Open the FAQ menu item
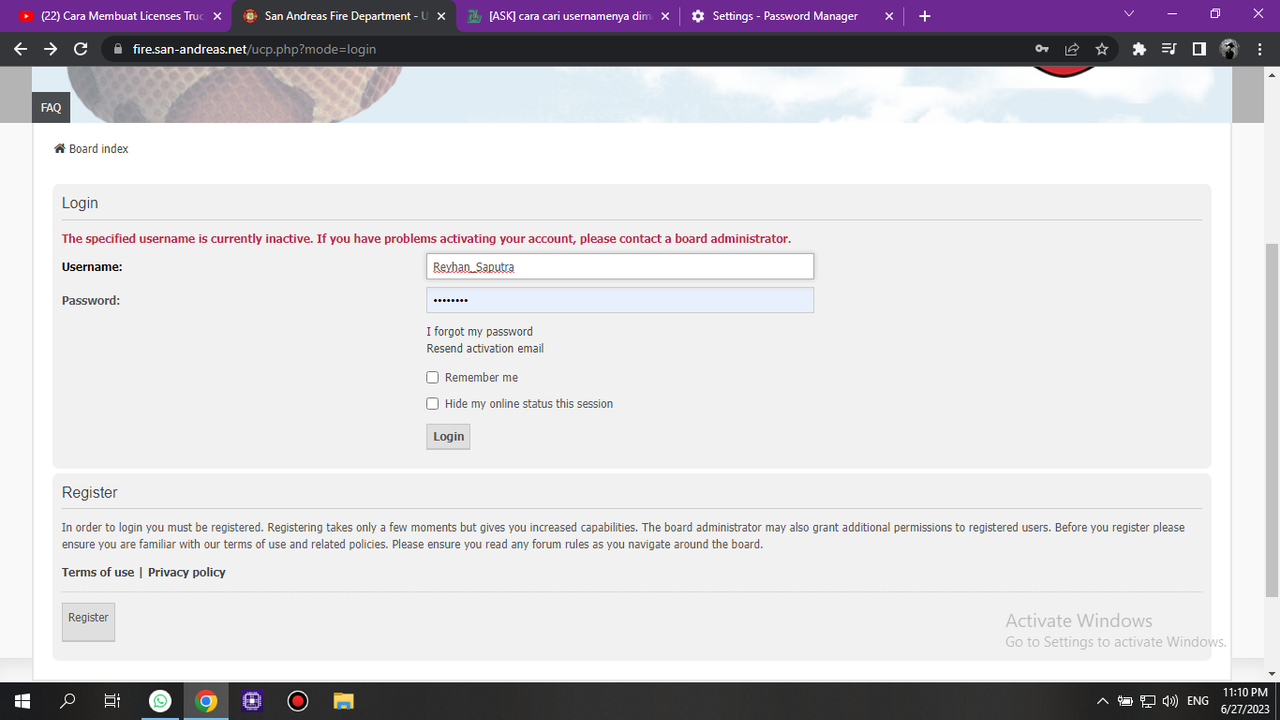 (51, 108)
